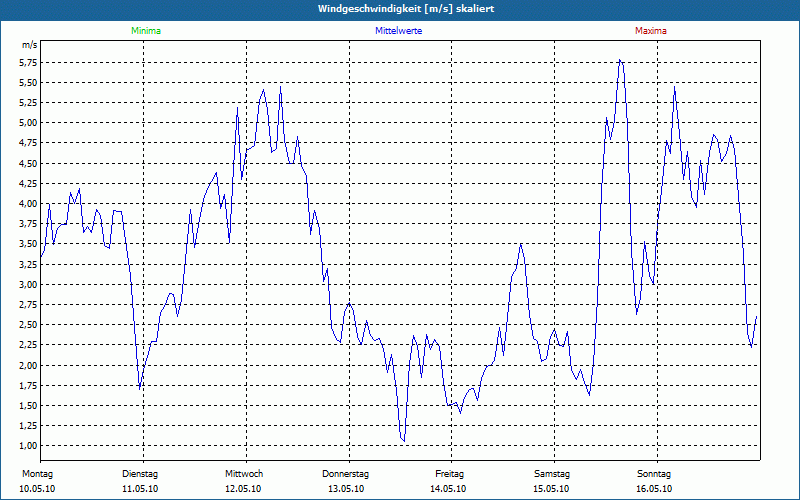Click the 1,00 y-axis value
Image resolution: width=800 pixels, height=500 pixels.
click(29, 446)
